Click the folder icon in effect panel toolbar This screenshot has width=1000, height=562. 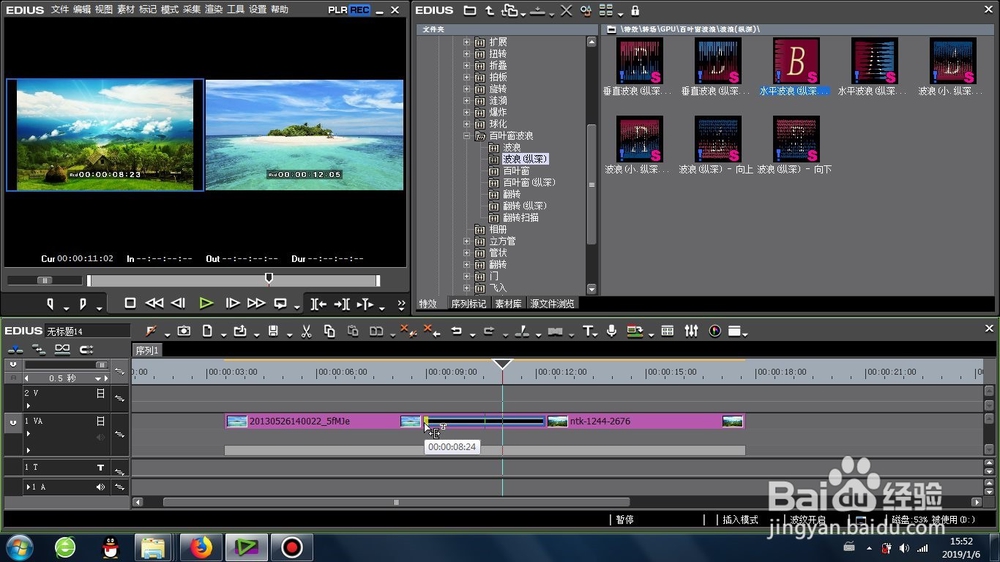(x=470, y=10)
